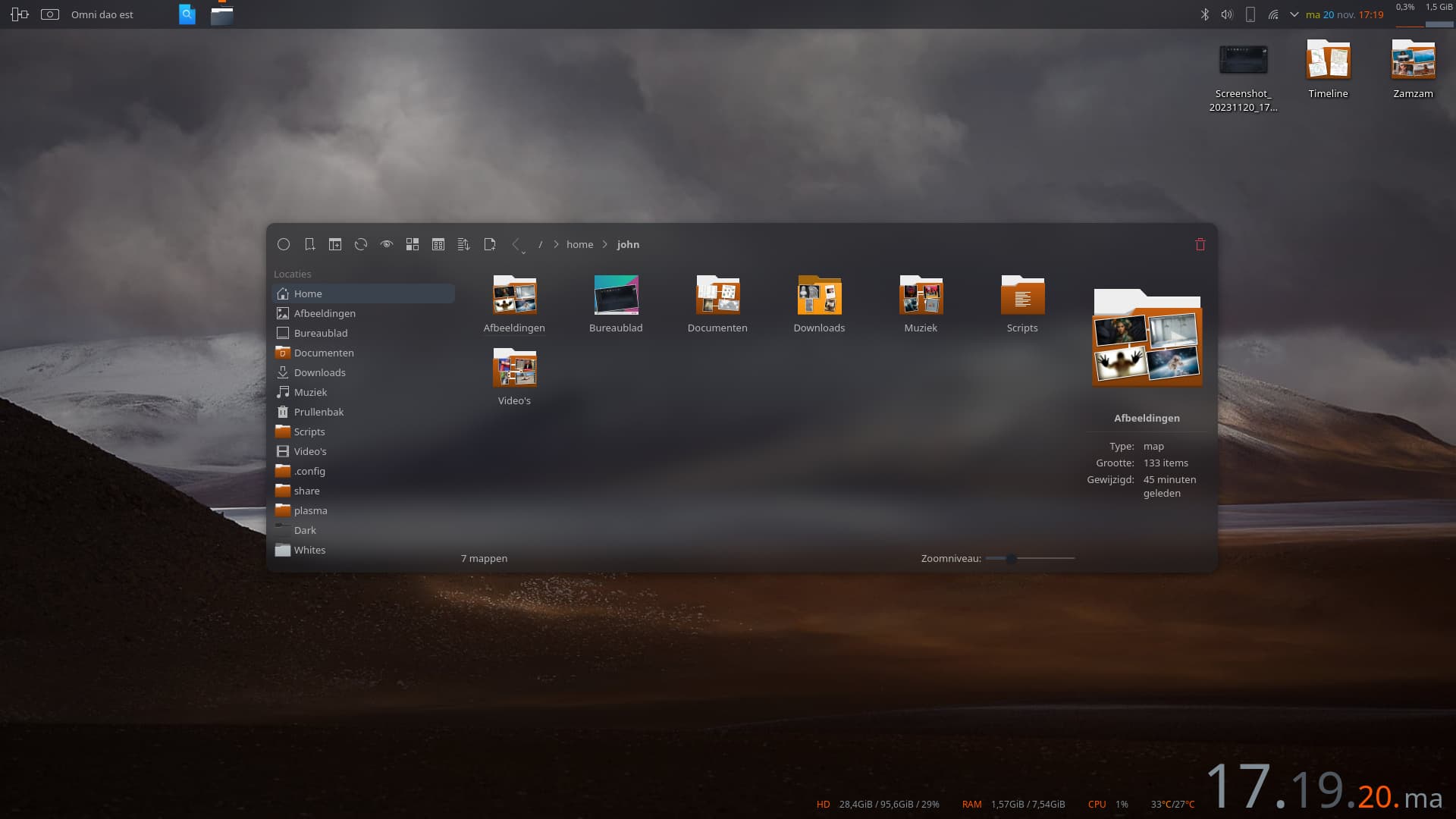Select Documenten in Locaties sidebar
The image size is (1456, 819).
click(363, 353)
